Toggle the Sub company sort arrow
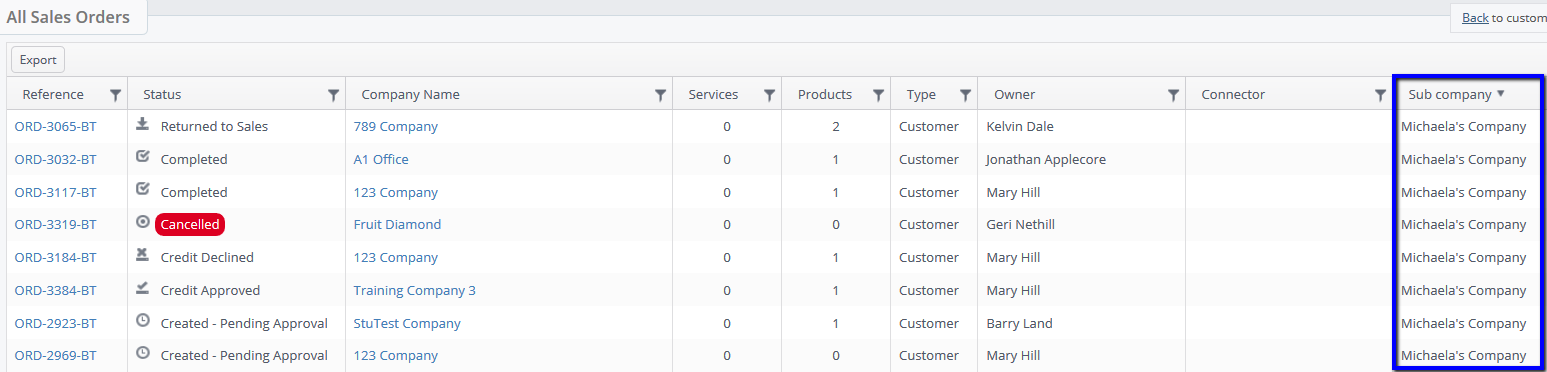The width and height of the screenshot is (1547, 372). (1501, 94)
